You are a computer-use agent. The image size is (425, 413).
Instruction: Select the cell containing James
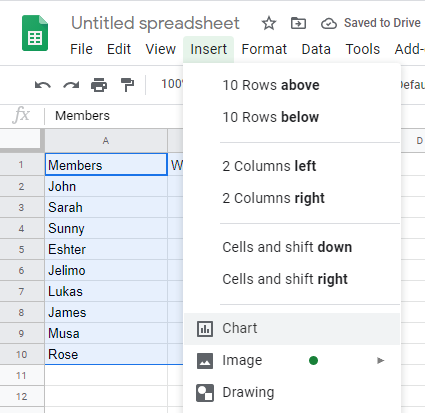tap(106, 312)
